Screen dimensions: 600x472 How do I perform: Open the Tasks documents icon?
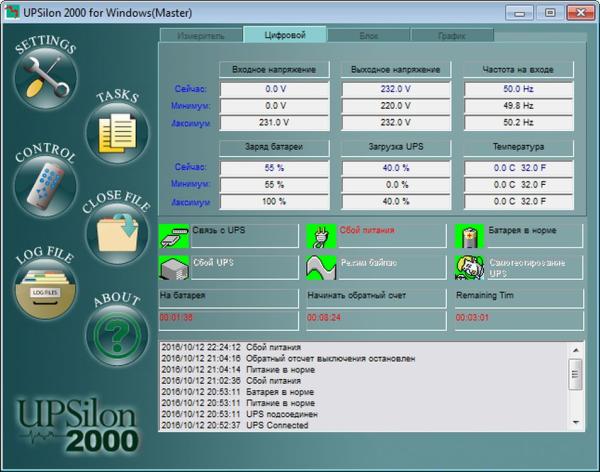pos(117,133)
